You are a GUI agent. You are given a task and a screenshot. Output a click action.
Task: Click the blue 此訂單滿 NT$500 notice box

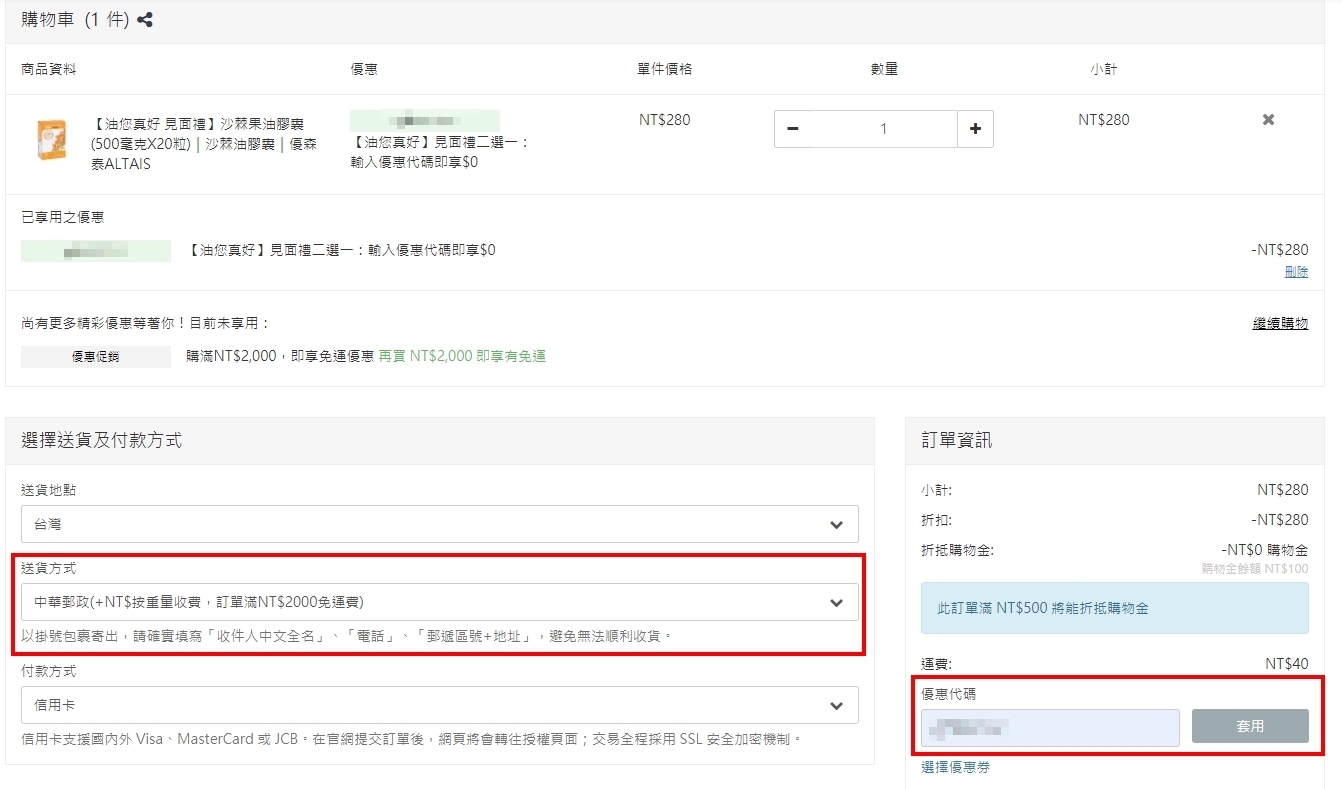1114,608
